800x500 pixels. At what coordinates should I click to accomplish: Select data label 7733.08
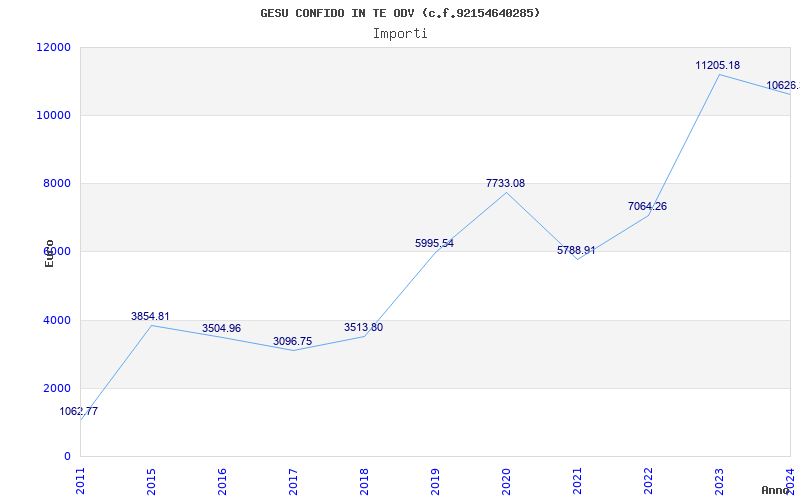point(505,184)
